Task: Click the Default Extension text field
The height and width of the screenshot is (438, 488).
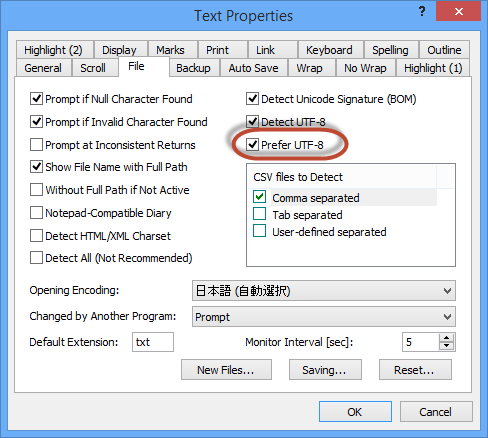Action: (153, 342)
